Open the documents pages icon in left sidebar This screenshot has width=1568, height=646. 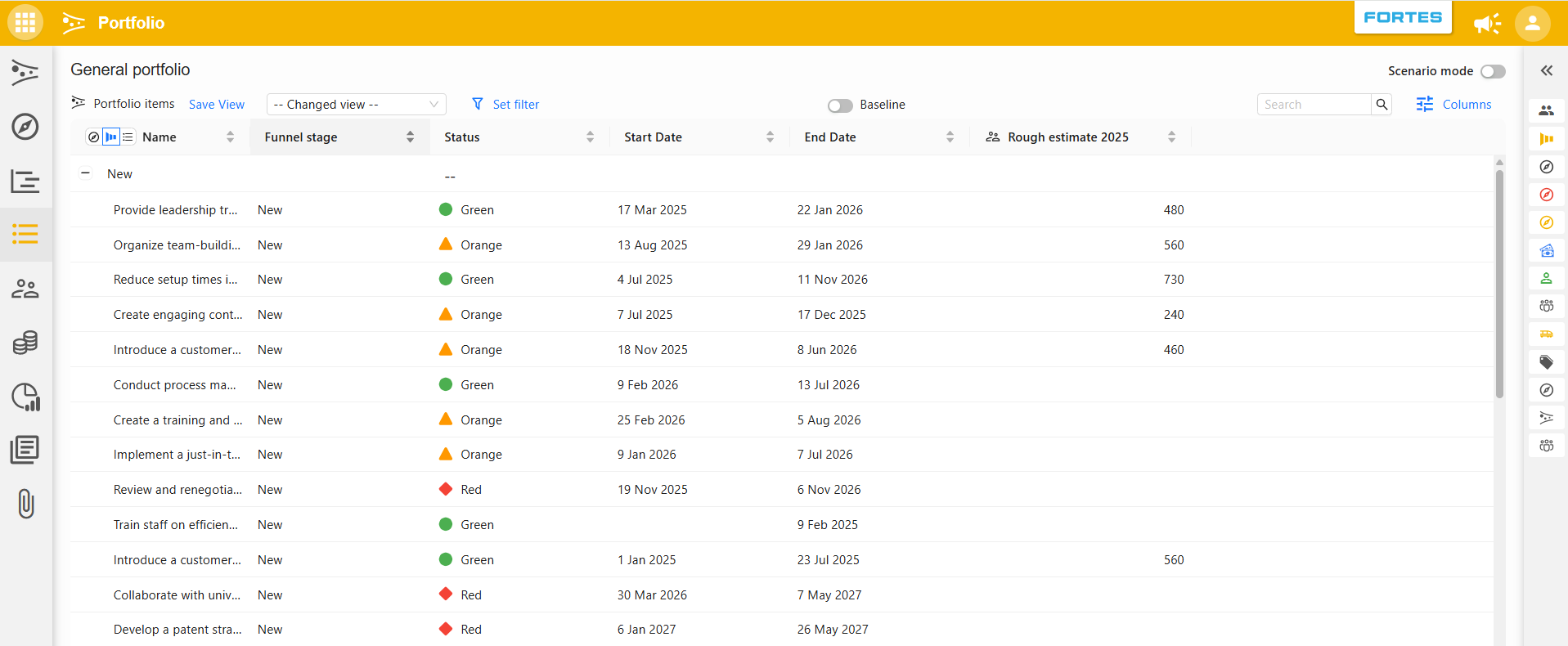25,450
